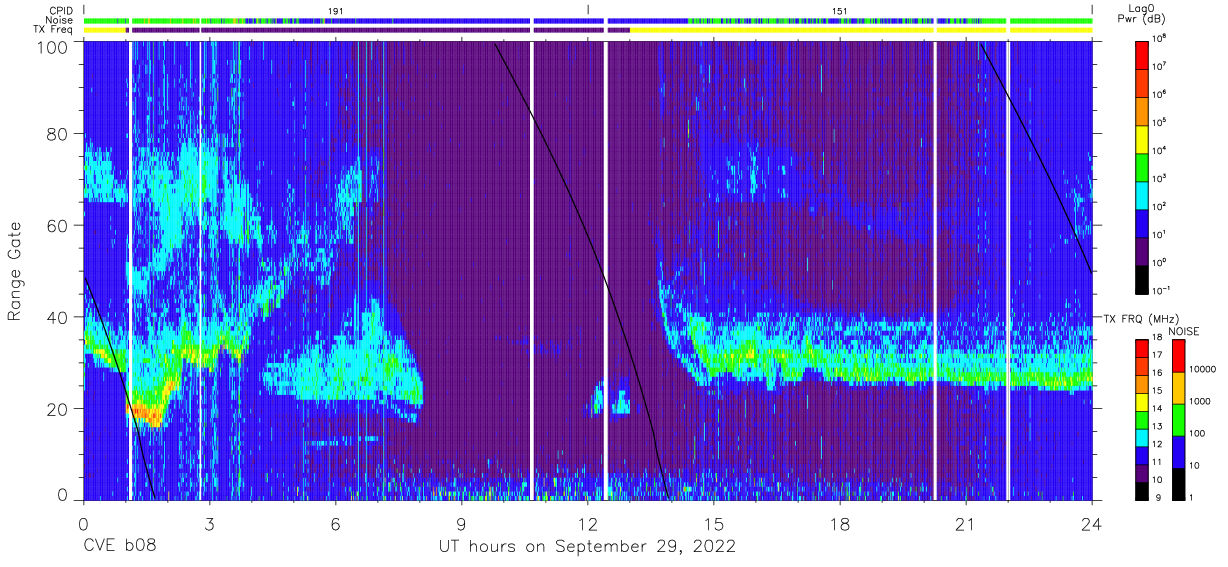Click the TX Freq row label
This screenshot has height=567, width=1228.
[54, 30]
